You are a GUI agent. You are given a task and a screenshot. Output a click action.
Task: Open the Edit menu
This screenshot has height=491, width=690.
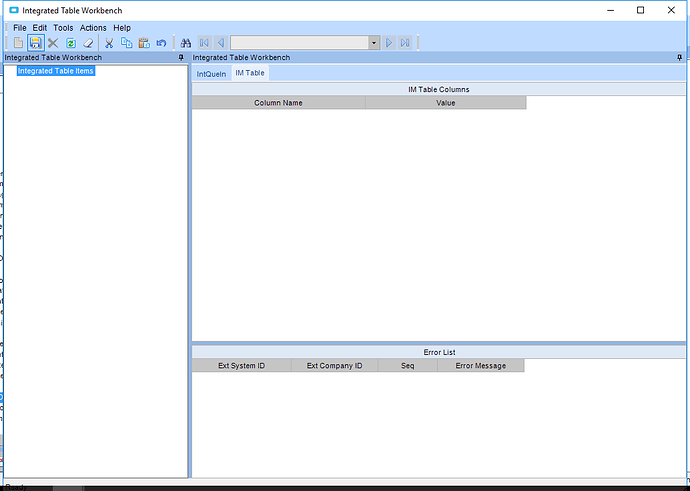(40, 28)
